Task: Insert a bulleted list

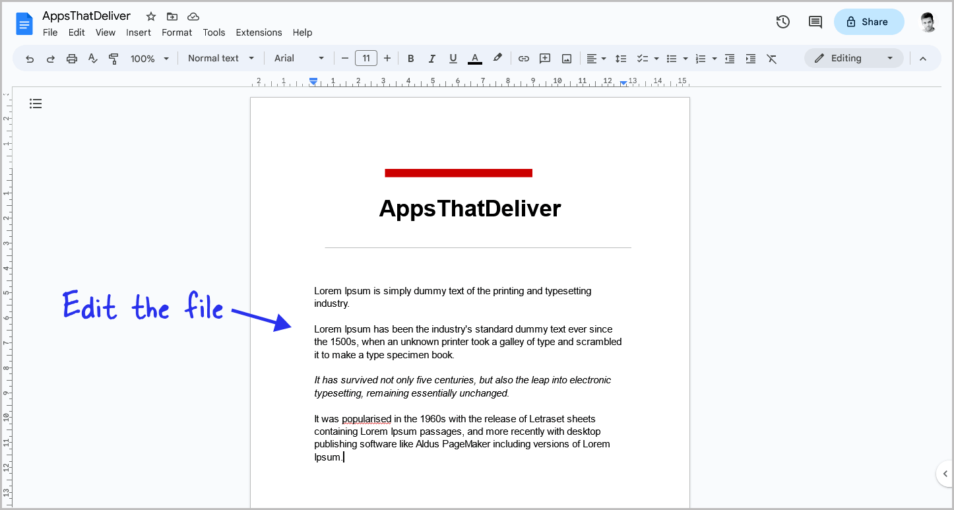Action: 672,59
